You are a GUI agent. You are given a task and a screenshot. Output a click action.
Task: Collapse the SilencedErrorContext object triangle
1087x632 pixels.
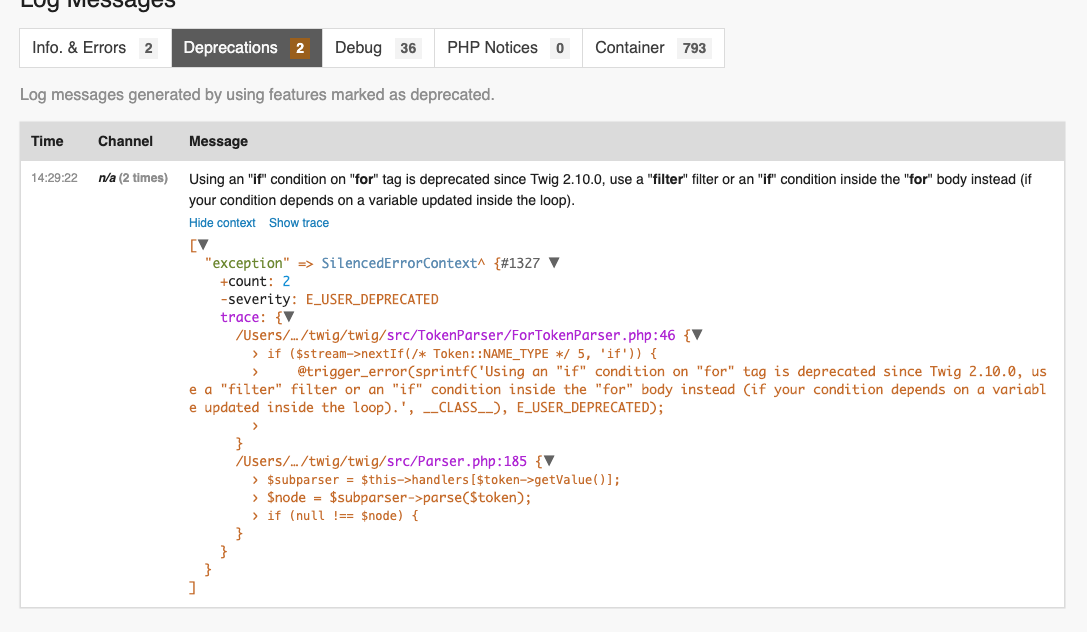[x=554, y=263]
